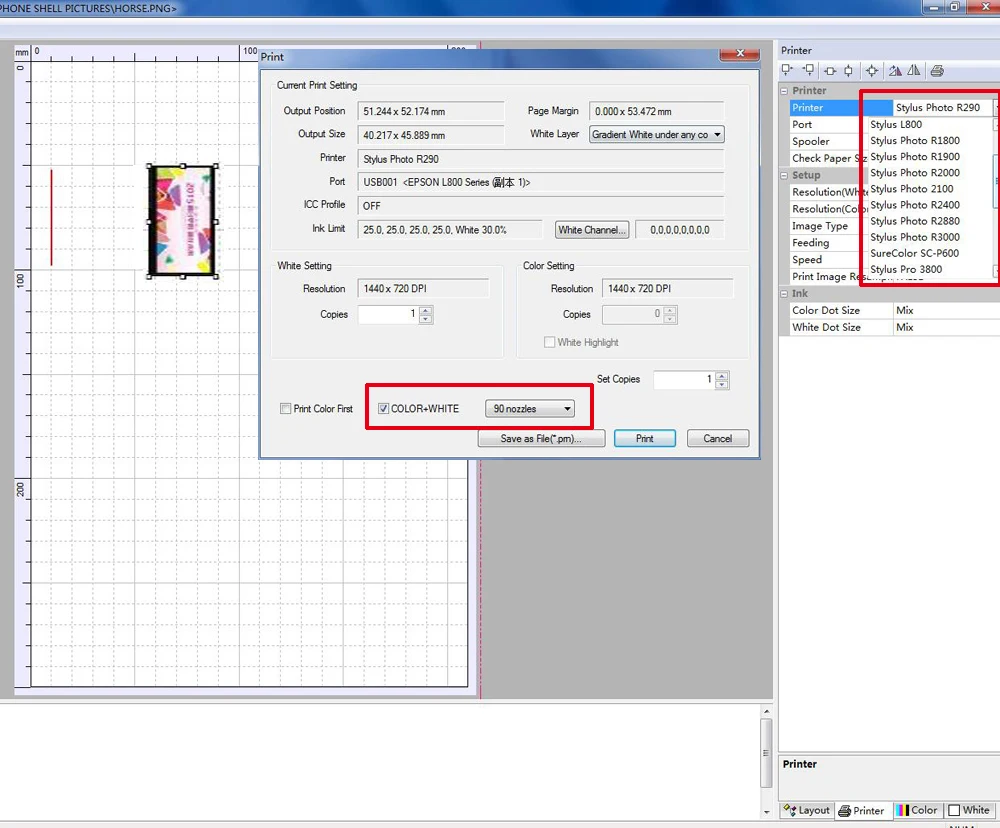Click the Print button

point(644,438)
